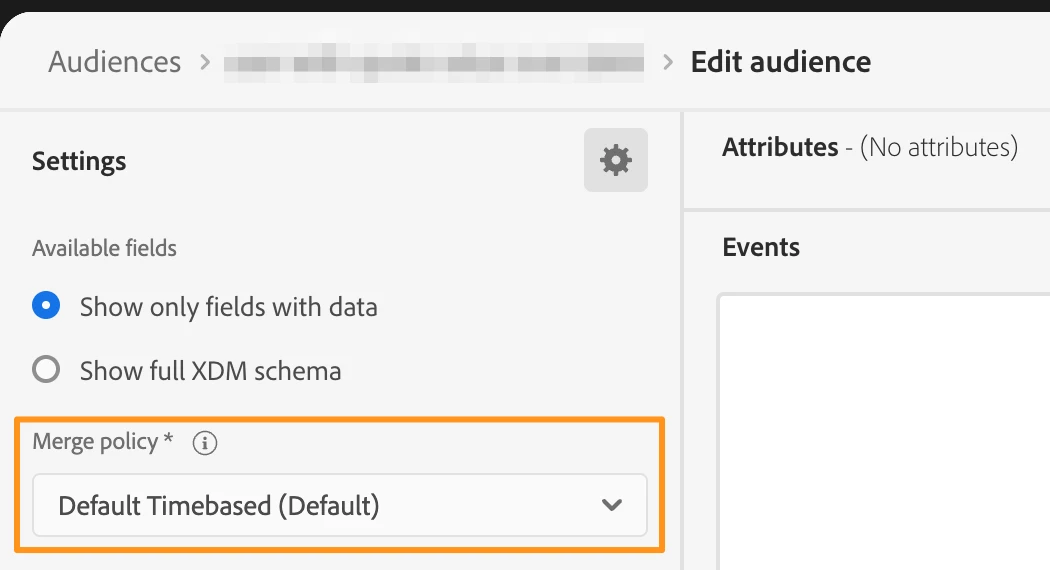Select the Show only fields with data radio button

[46, 306]
